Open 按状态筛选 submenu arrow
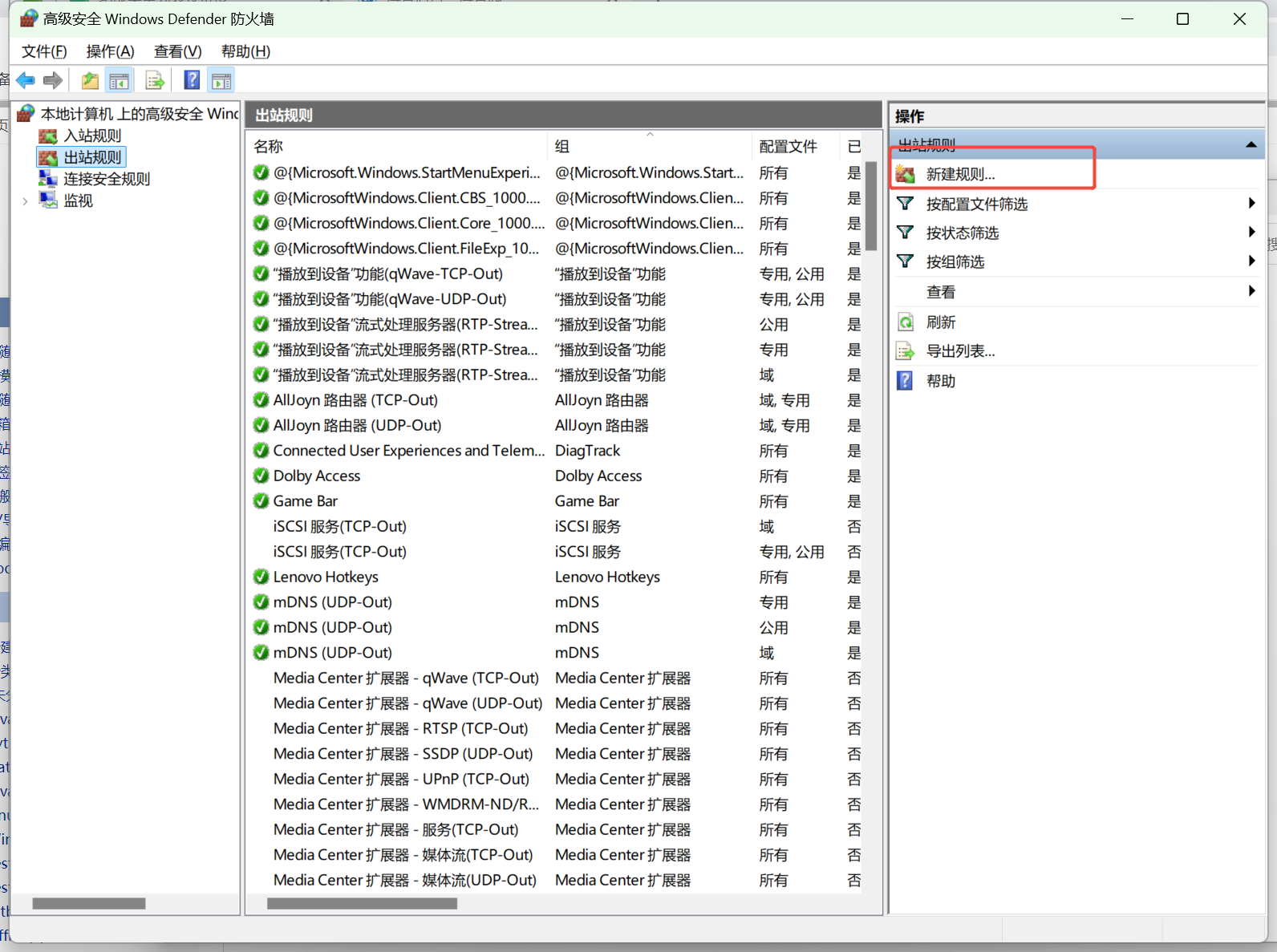This screenshot has height=952, width=1277. 1251,233
